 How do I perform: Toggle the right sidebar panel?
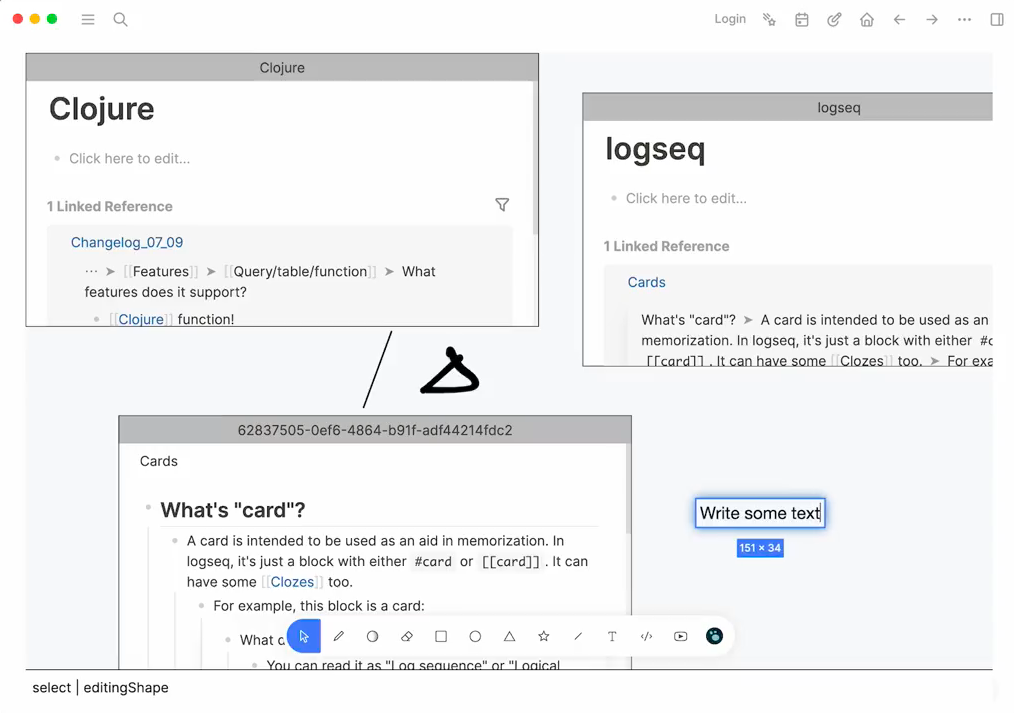click(x=997, y=19)
